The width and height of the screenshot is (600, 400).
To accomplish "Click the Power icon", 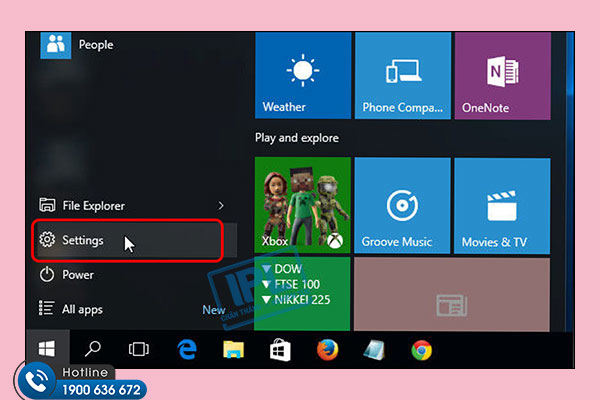I will tap(47, 274).
